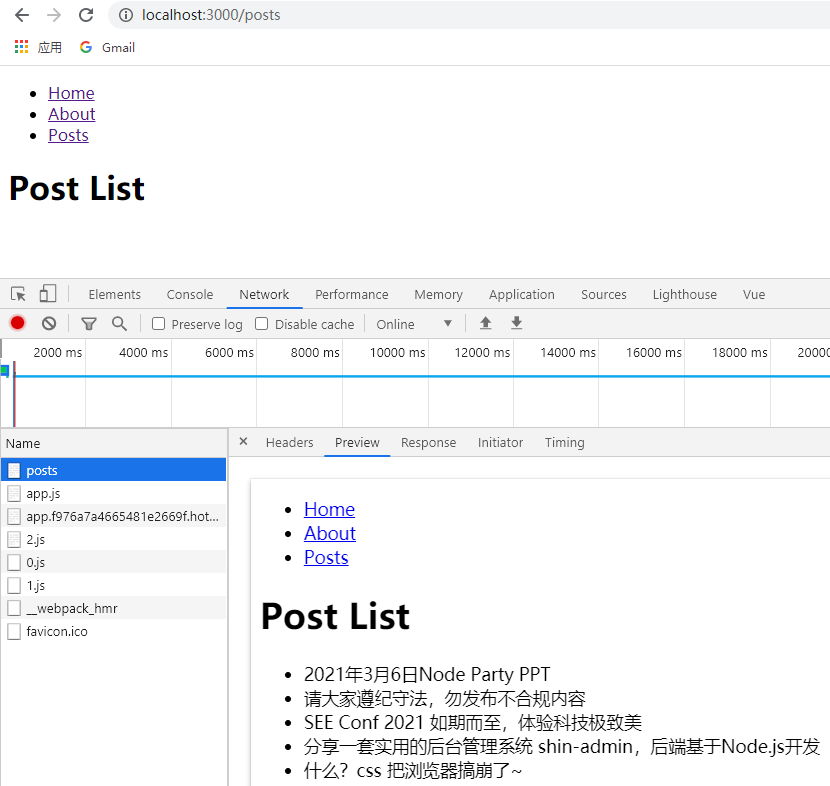
Task: Toggle the device toolbar icon
Action: [48, 293]
